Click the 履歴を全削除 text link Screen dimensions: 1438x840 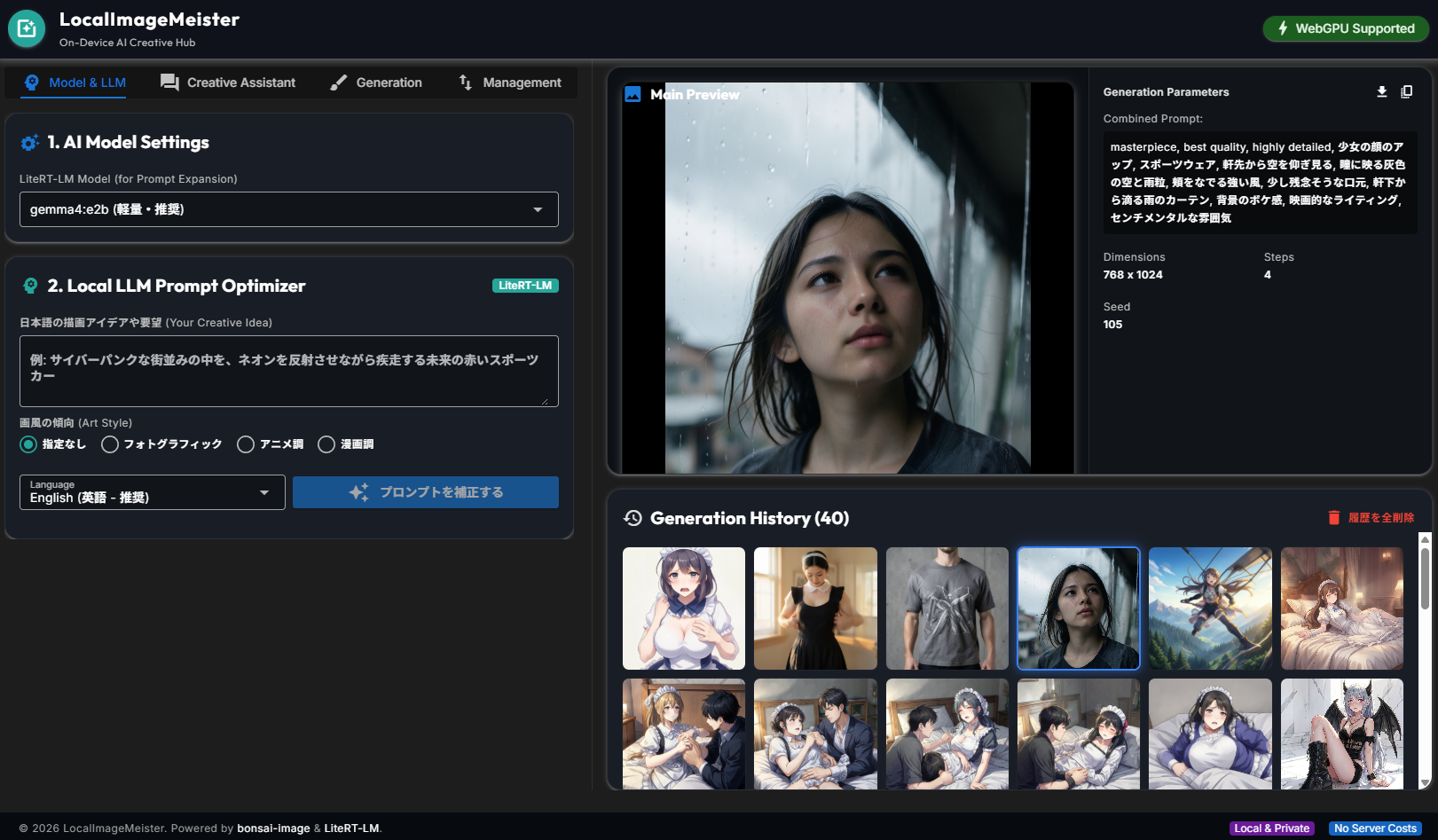1381,518
